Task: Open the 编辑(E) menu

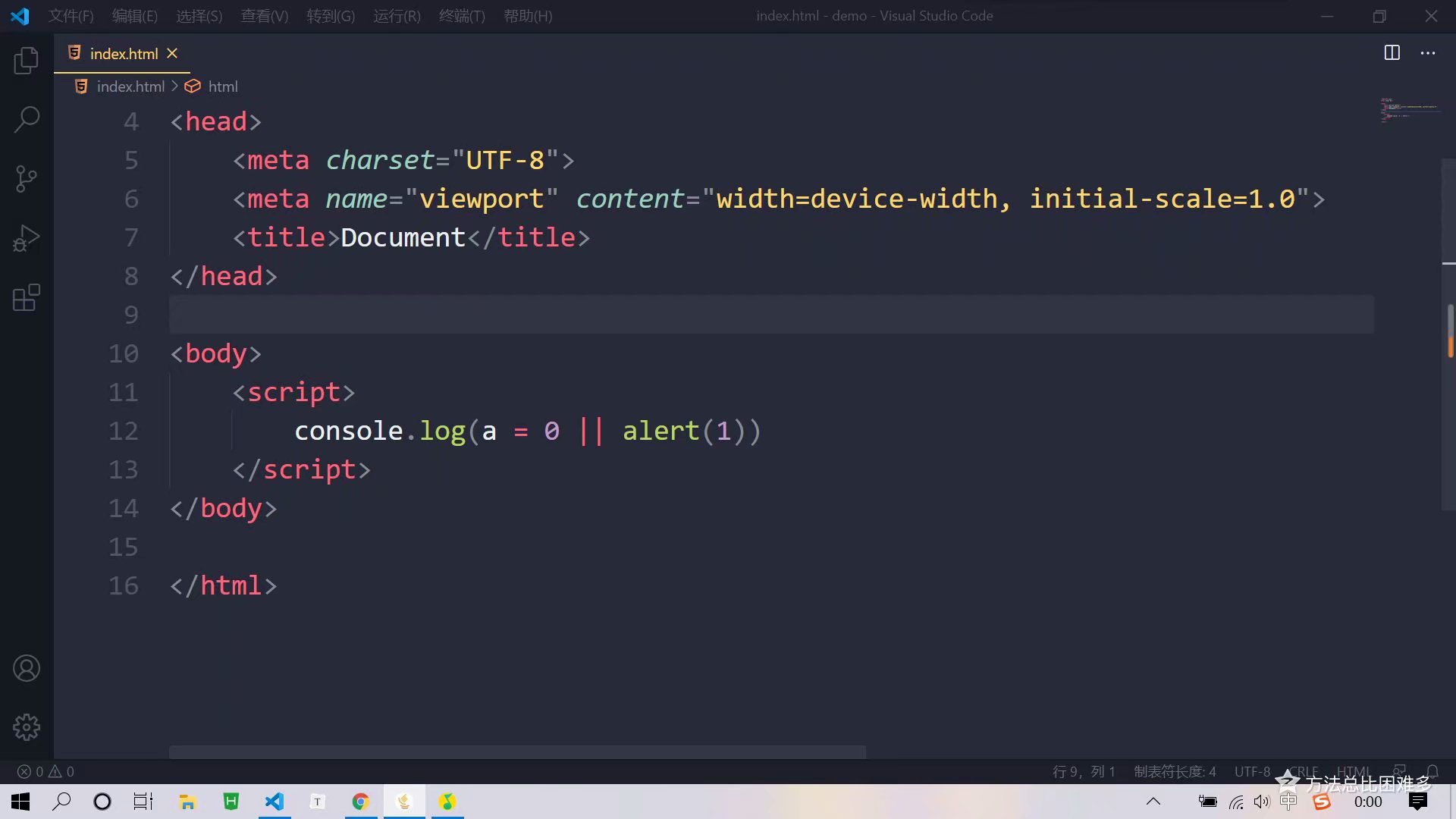Action: tap(135, 16)
